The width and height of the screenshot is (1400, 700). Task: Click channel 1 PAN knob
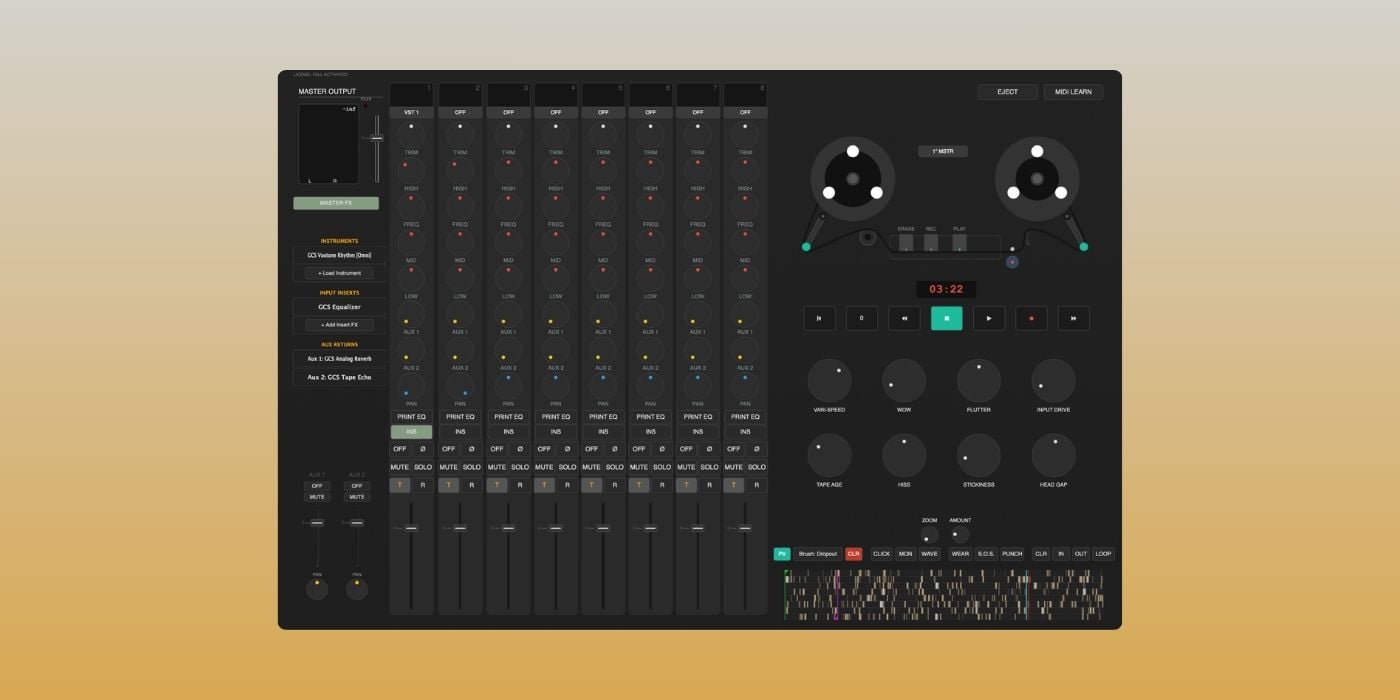411,385
